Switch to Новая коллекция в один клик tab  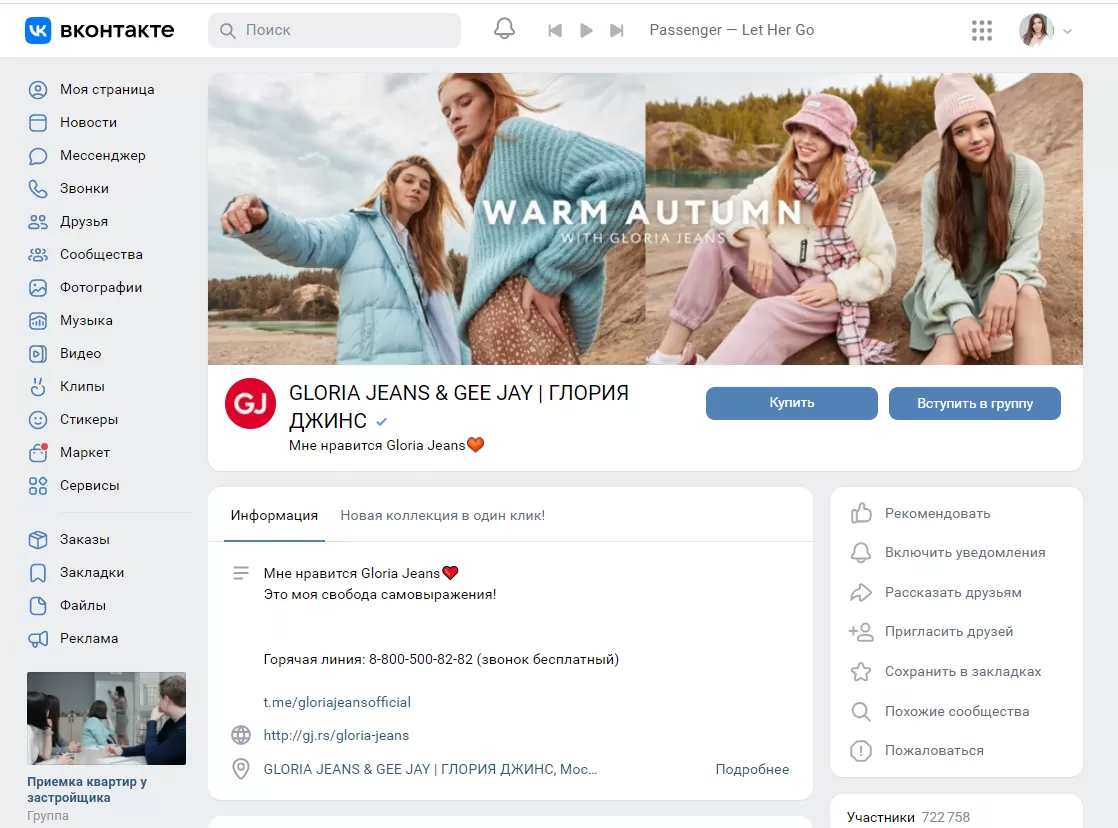click(442, 515)
